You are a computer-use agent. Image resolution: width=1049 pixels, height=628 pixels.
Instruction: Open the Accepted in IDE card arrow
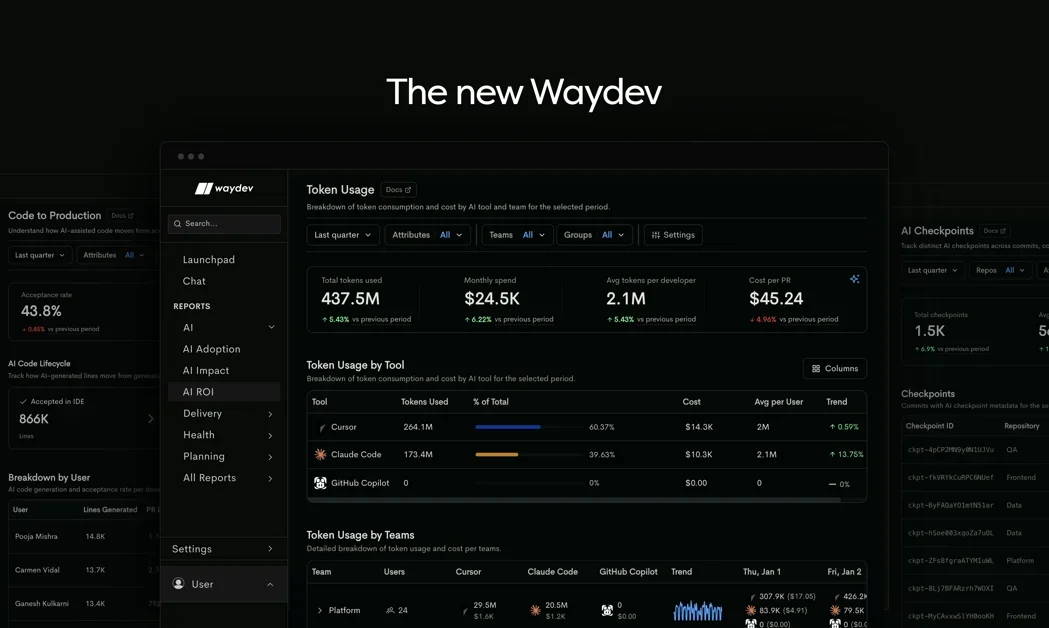point(151,419)
